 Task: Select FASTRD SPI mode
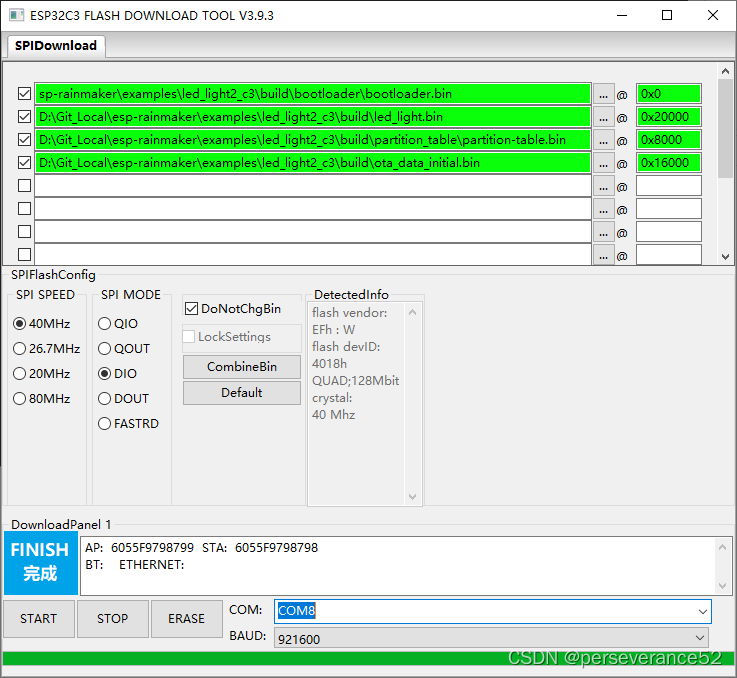128,423
